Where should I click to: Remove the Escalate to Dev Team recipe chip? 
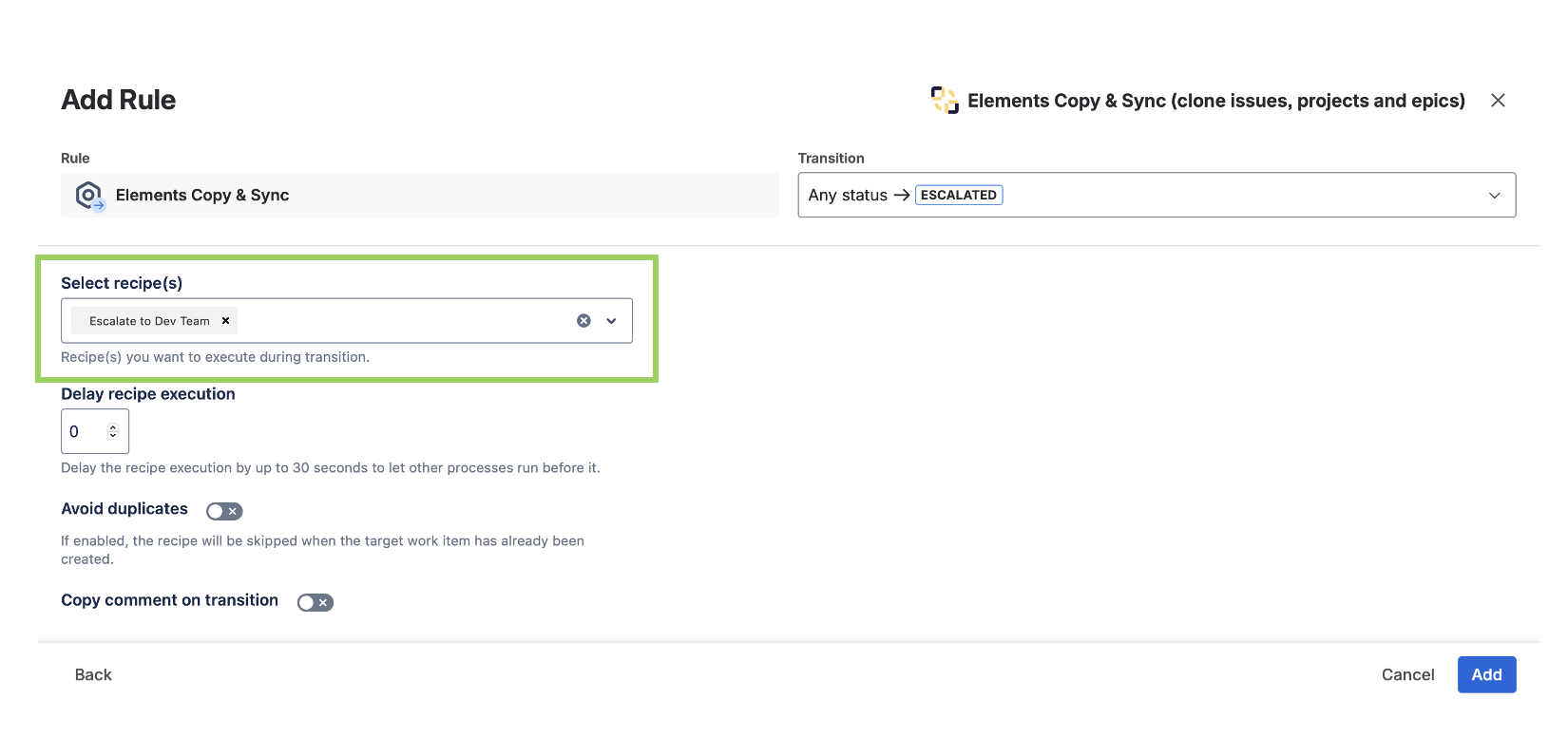[x=225, y=321]
